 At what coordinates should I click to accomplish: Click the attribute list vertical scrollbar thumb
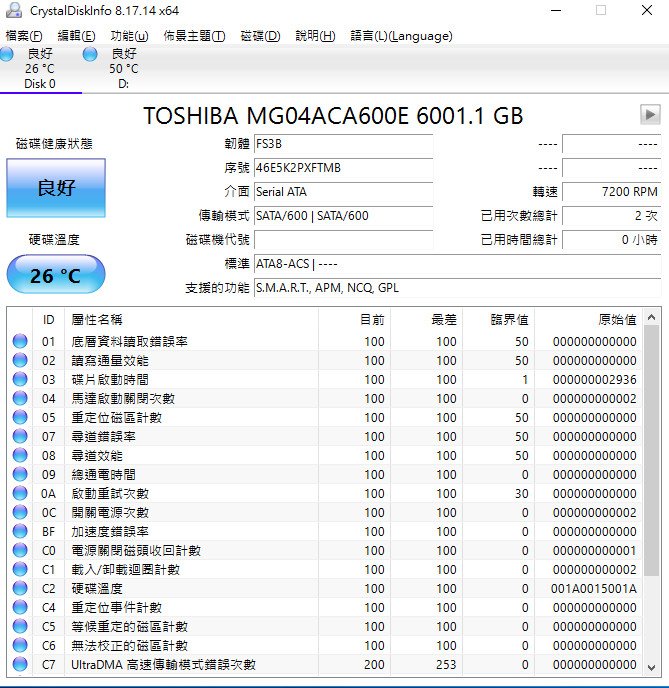pos(652,451)
